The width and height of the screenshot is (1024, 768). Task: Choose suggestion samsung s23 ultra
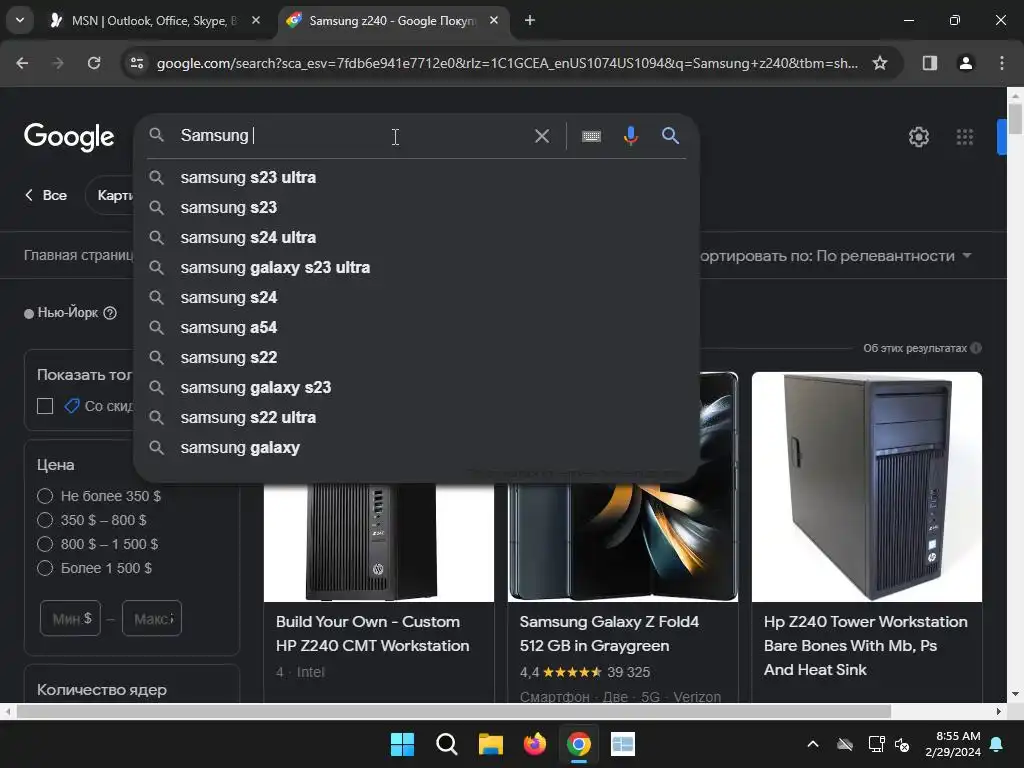coord(416,178)
